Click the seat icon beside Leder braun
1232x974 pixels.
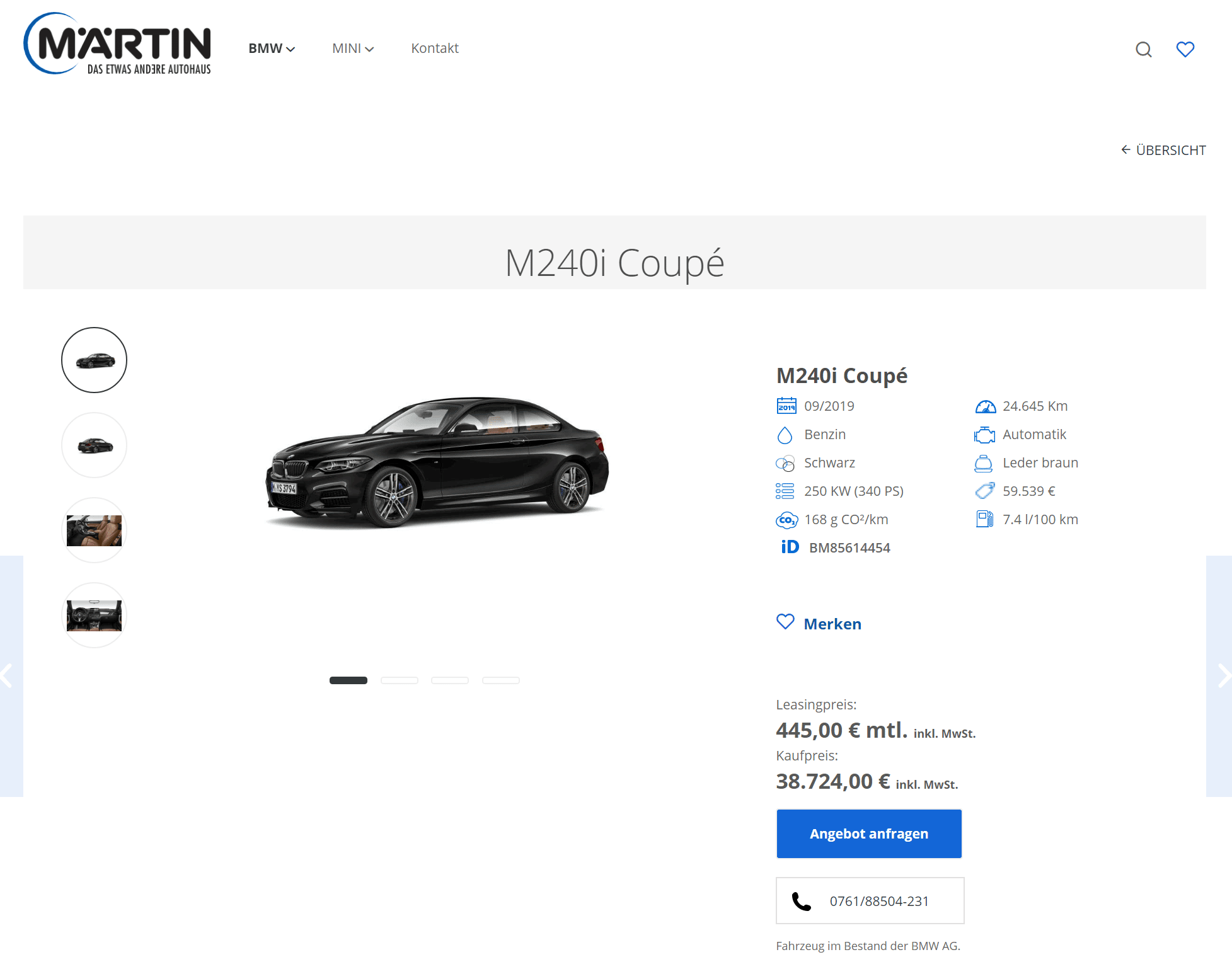point(983,464)
